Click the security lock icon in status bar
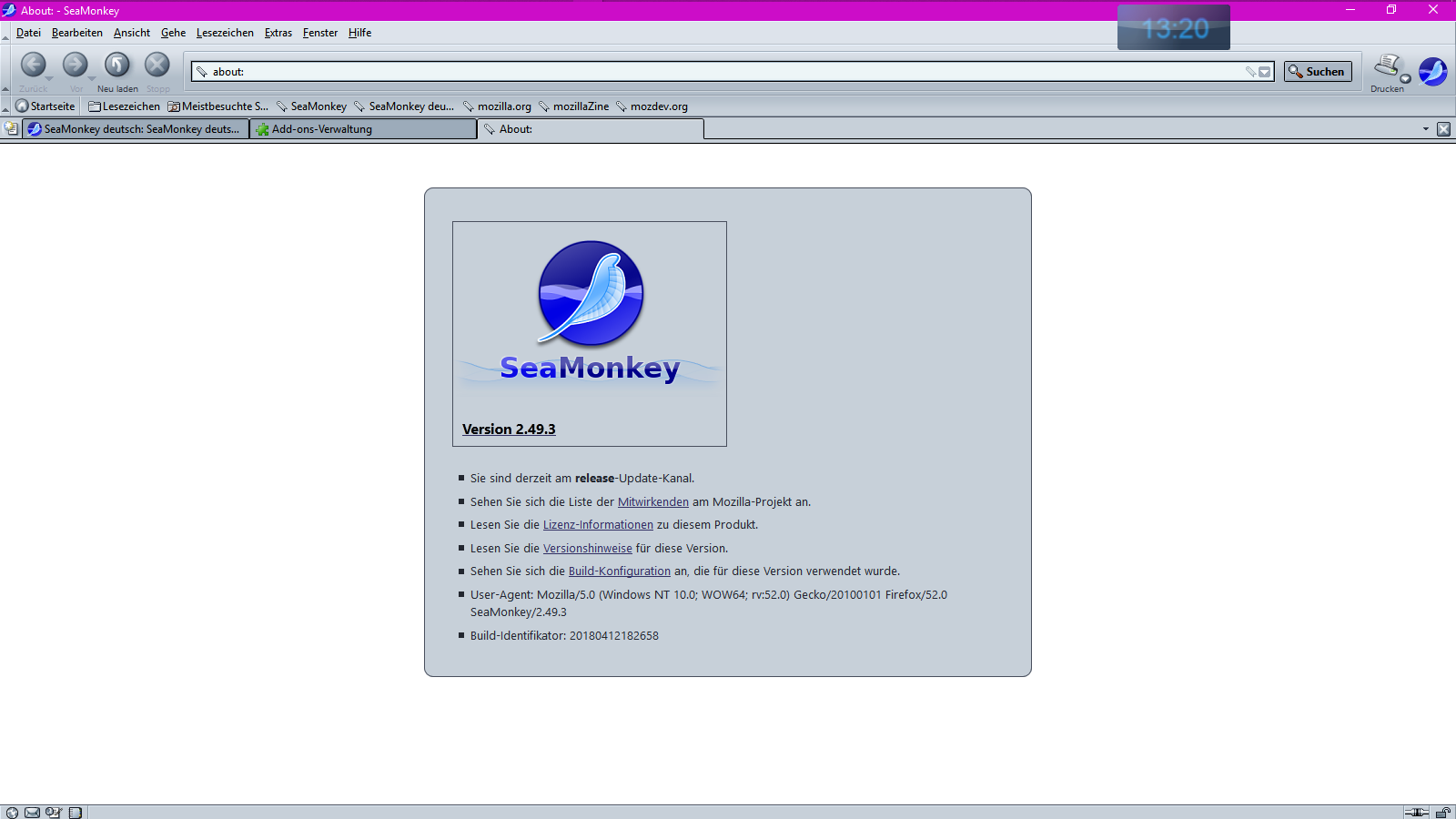The width and height of the screenshot is (1456, 819). [1442, 813]
